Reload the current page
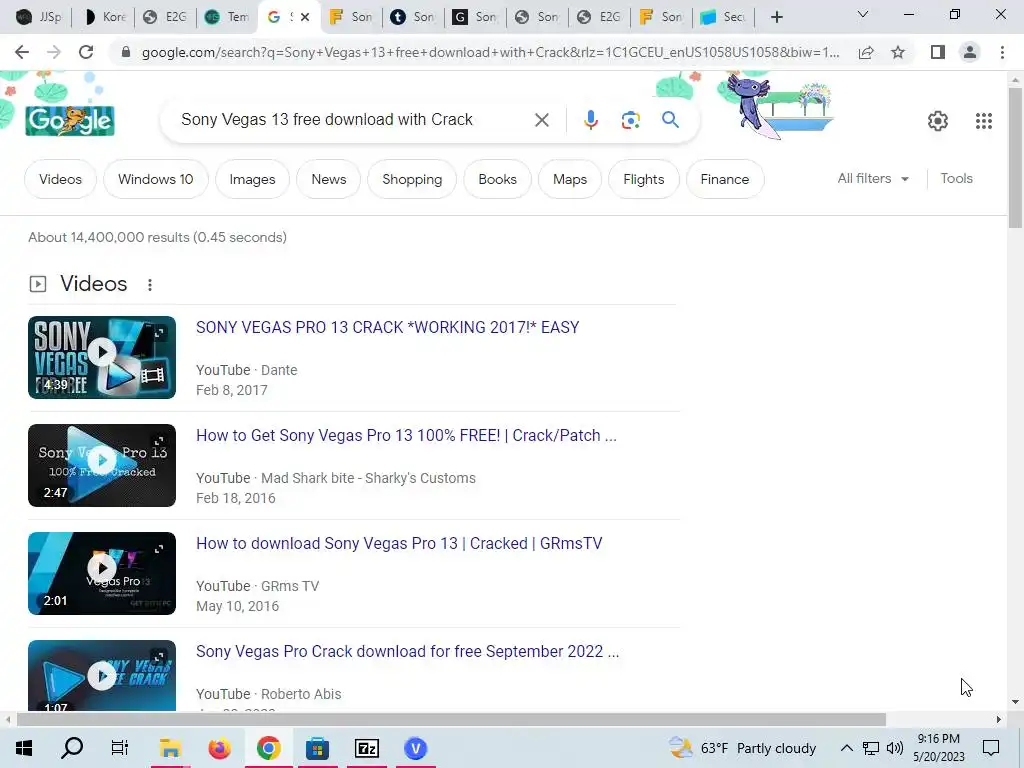 click(86, 52)
